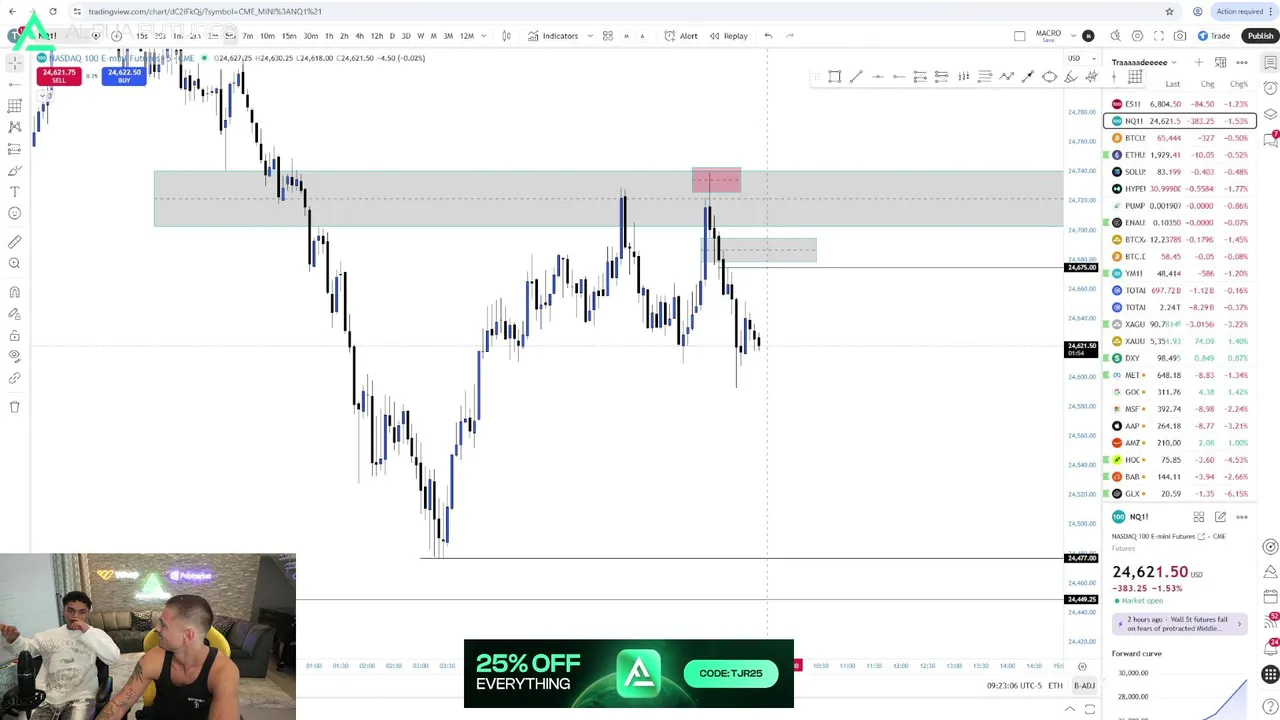Toggle the B-ADJ back-adjustment button
This screenshot has height=720, width=1280.
click(x=1084, y=685)
